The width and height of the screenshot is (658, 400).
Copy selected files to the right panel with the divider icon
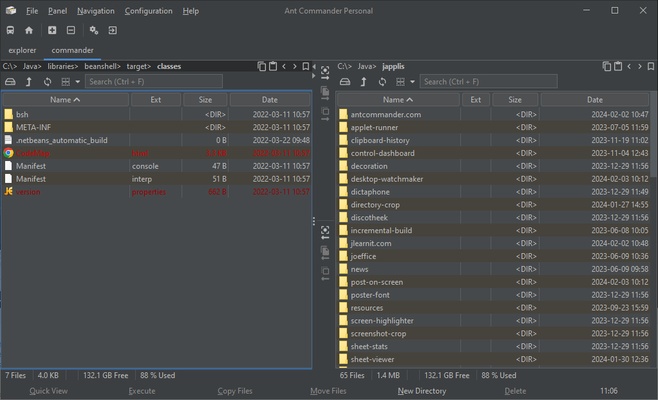[325, 93]
